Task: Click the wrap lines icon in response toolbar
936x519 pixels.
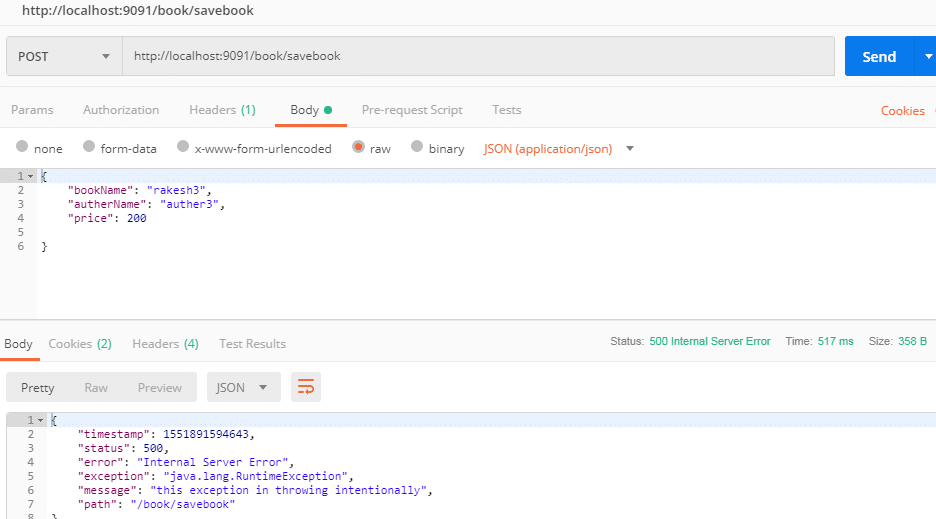Action: [x=306, y=387]
